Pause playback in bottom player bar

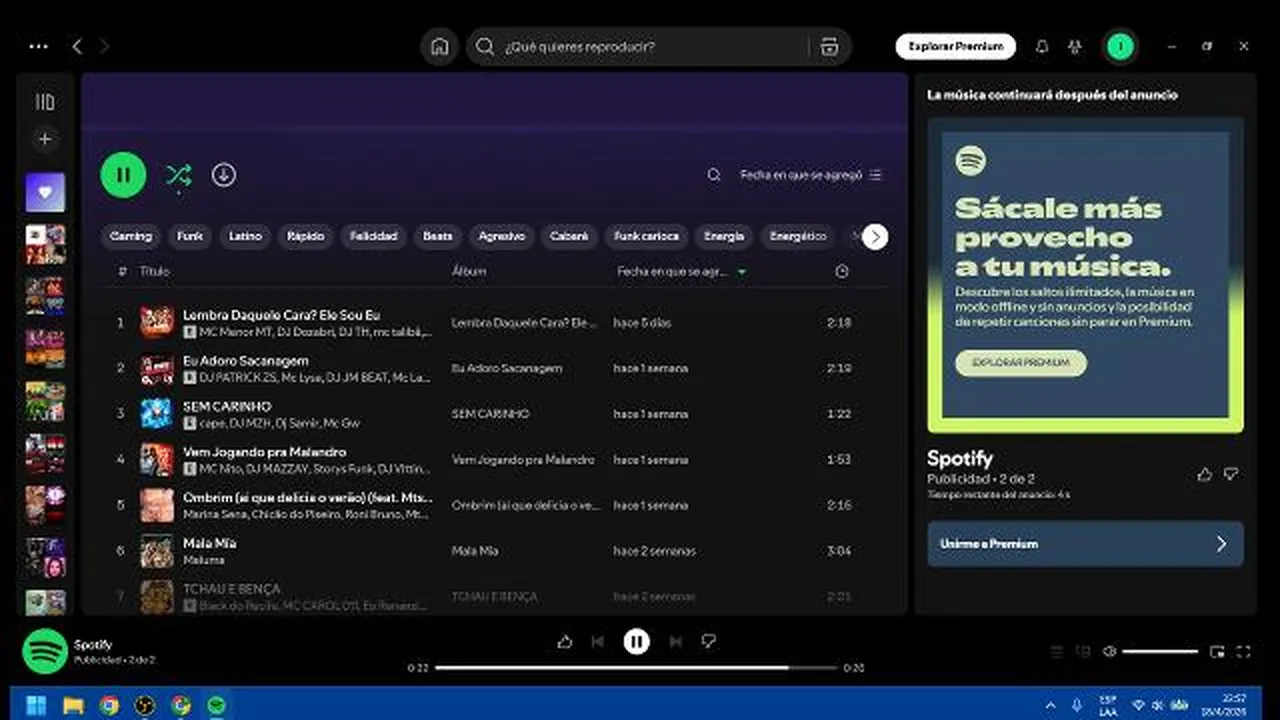(x=636, y=642)
